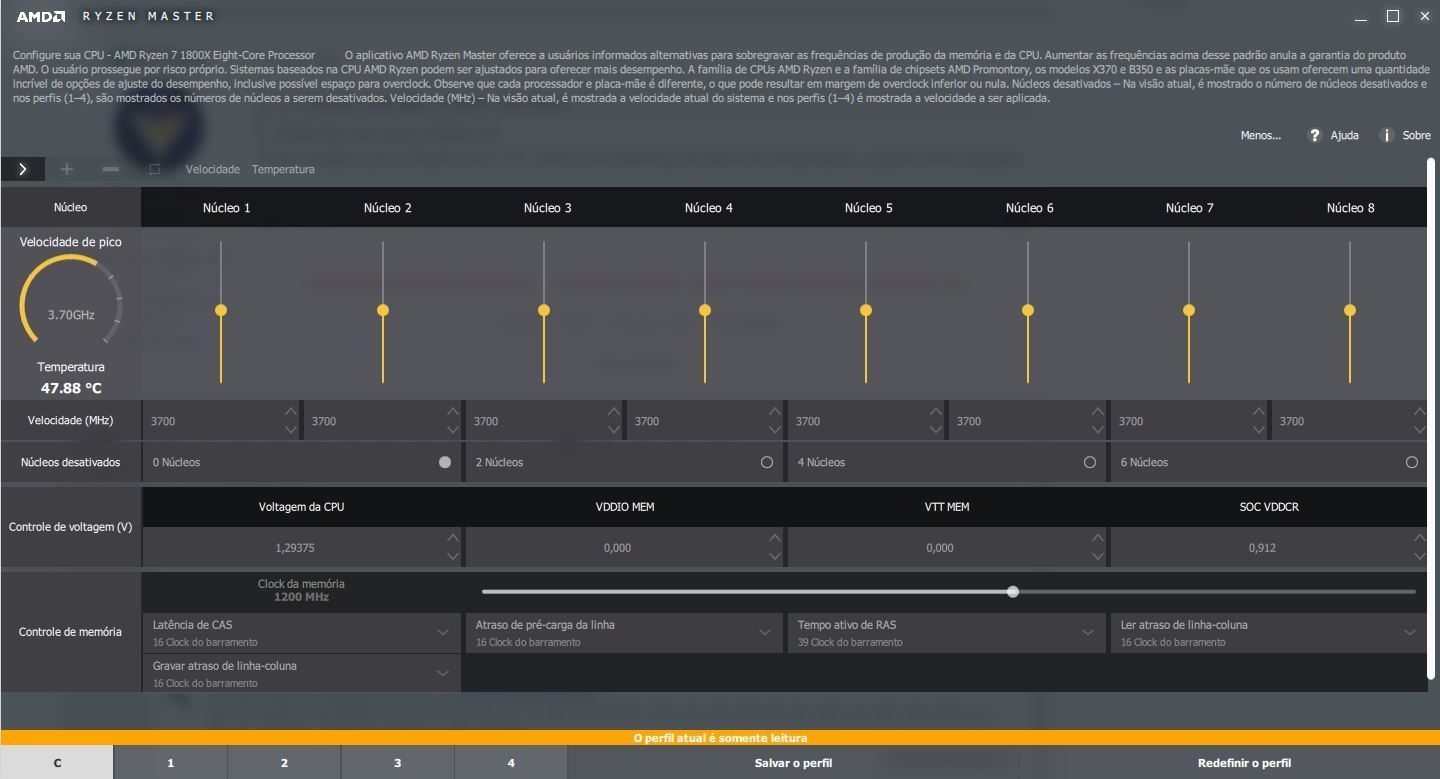Increase Núcleo 2 speed with up arrow

click(452, 411)
